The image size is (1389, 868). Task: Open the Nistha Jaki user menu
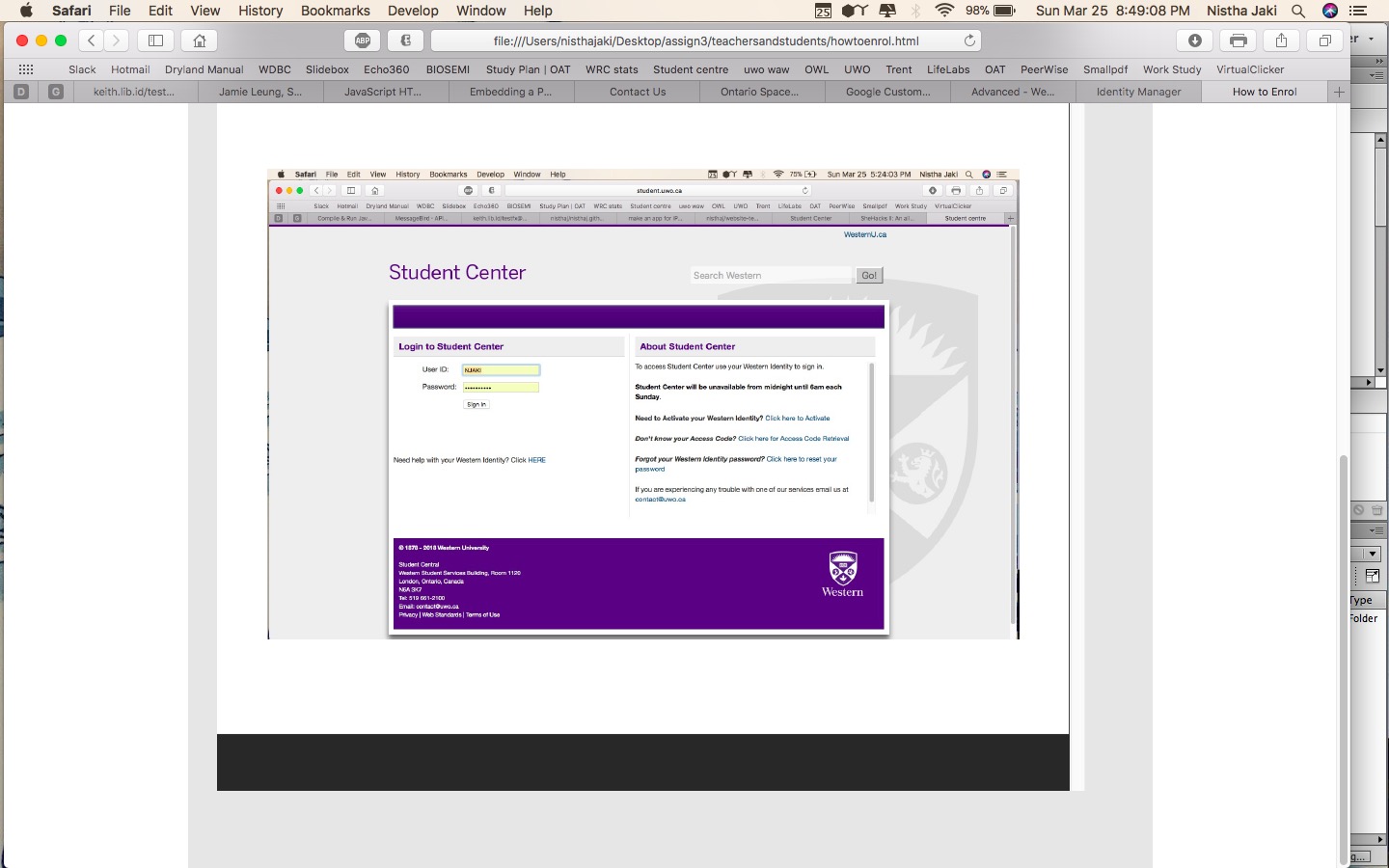pyautogui.click(x=1241, y=11)
